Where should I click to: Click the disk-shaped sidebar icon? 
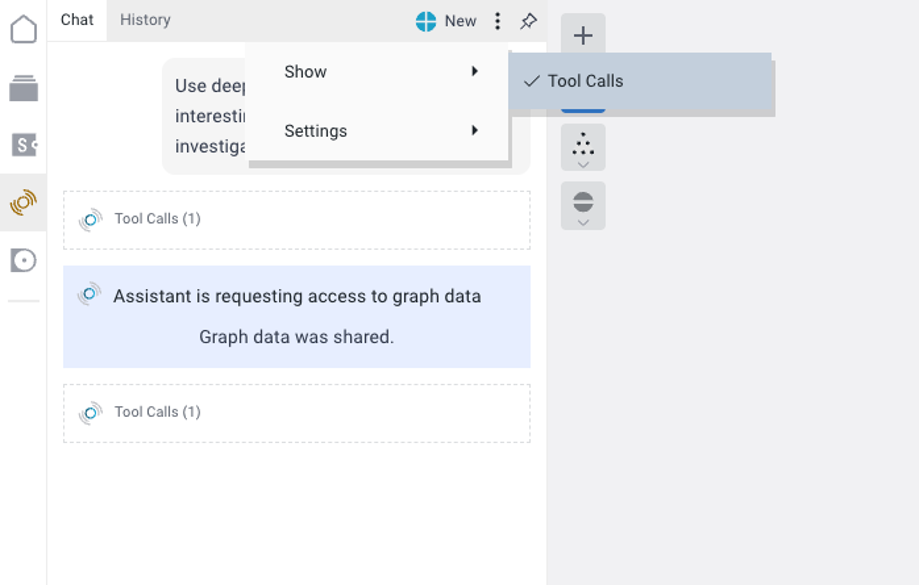tap(23, 261)
